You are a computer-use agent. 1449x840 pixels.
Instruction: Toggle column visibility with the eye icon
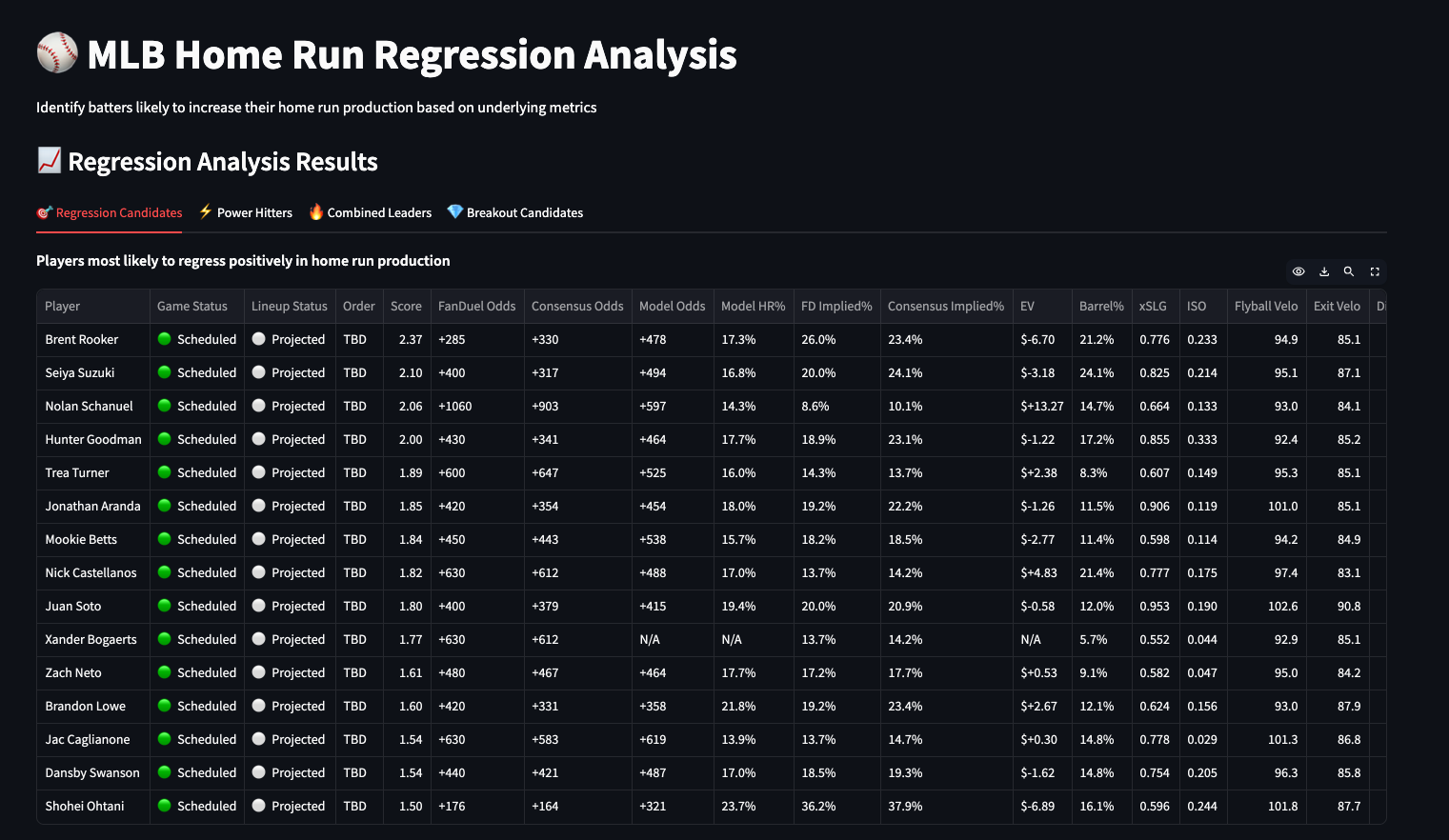(x=1298, y=271)
